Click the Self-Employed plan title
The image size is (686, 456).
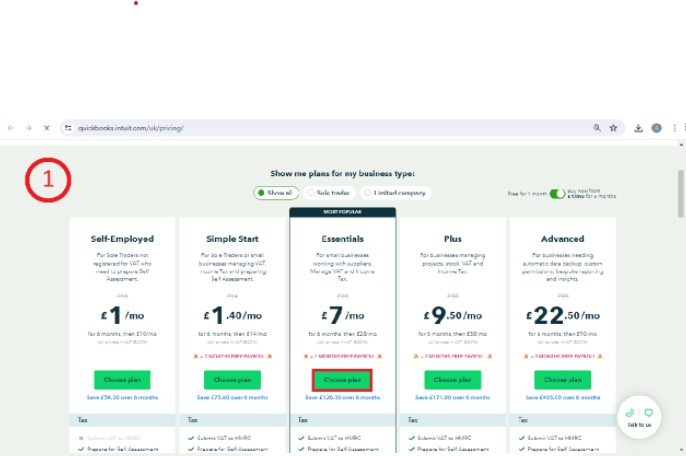tap(122, 239)
